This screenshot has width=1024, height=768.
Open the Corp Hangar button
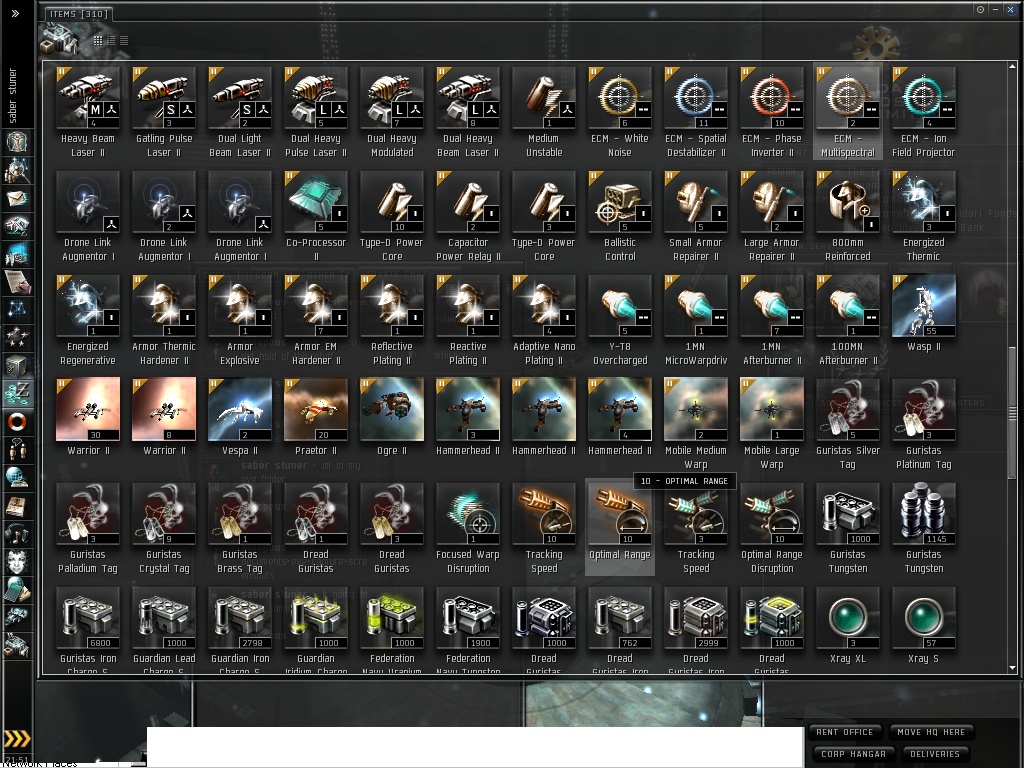pos(853,754)
